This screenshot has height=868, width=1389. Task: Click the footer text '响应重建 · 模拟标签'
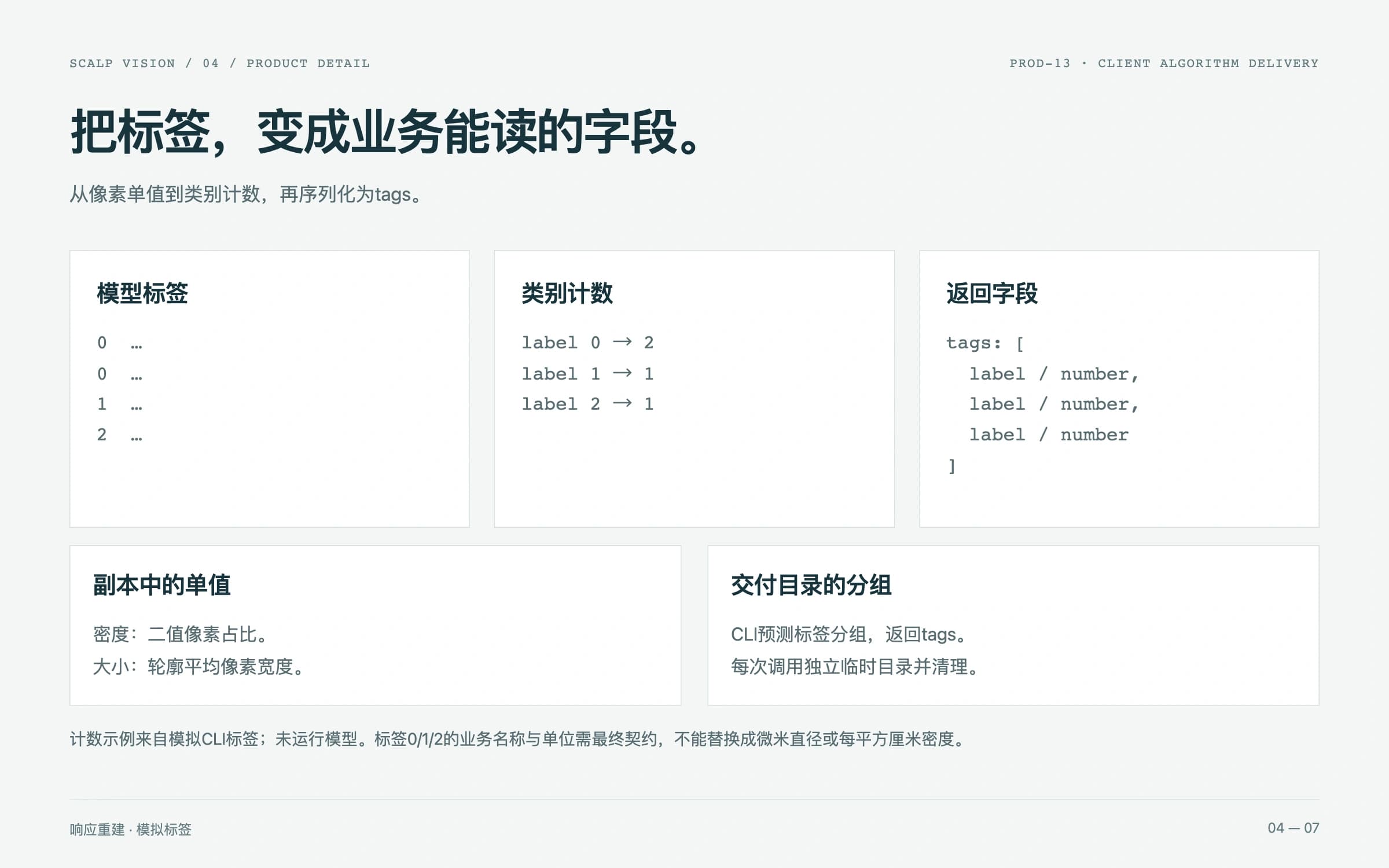click(130, 829)
